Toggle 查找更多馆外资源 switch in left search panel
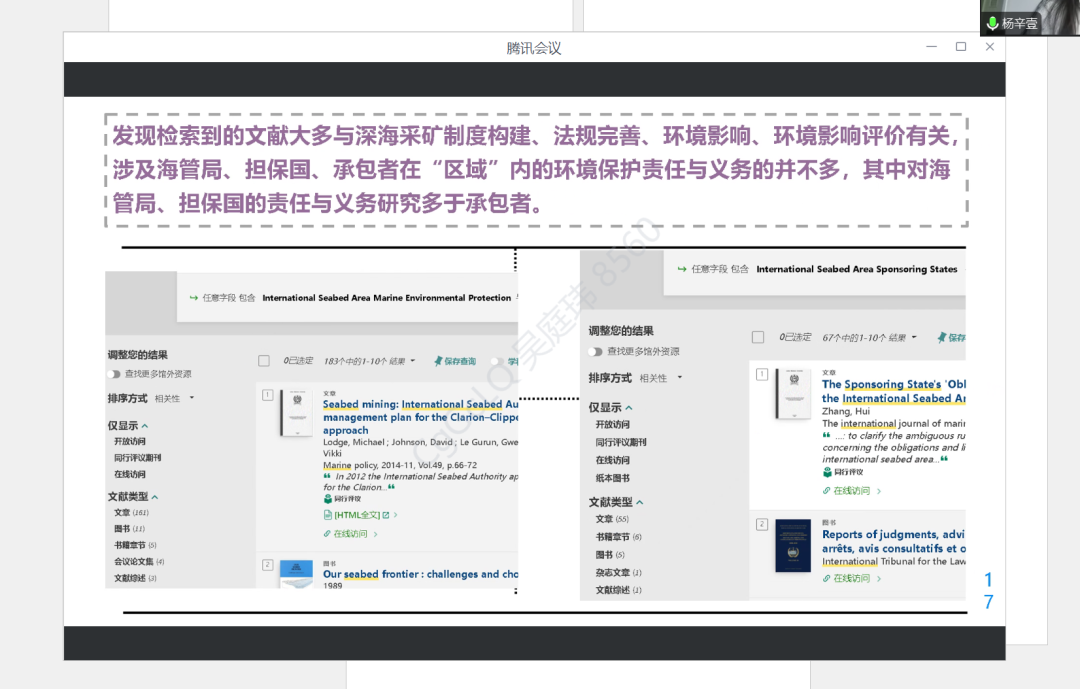 coord(114,374)
